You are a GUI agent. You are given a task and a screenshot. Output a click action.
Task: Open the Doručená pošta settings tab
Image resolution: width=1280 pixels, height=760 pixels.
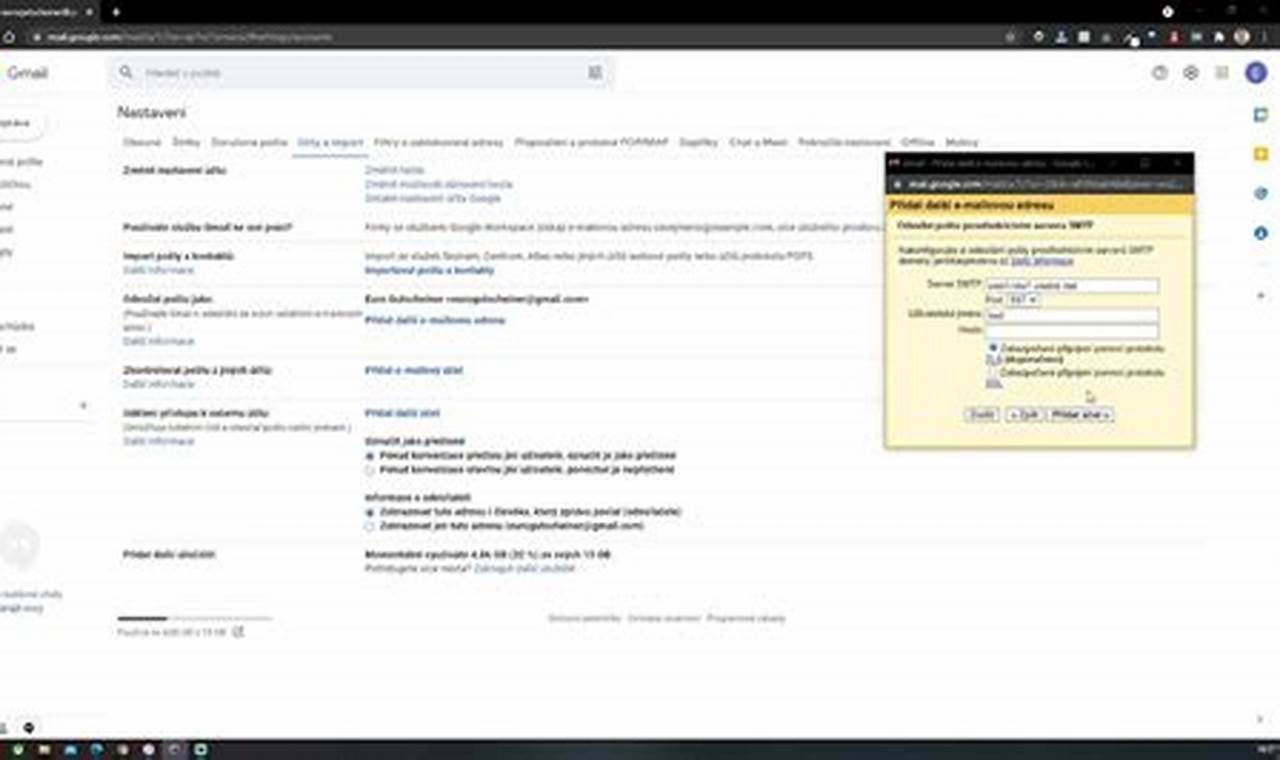(249, 143)
